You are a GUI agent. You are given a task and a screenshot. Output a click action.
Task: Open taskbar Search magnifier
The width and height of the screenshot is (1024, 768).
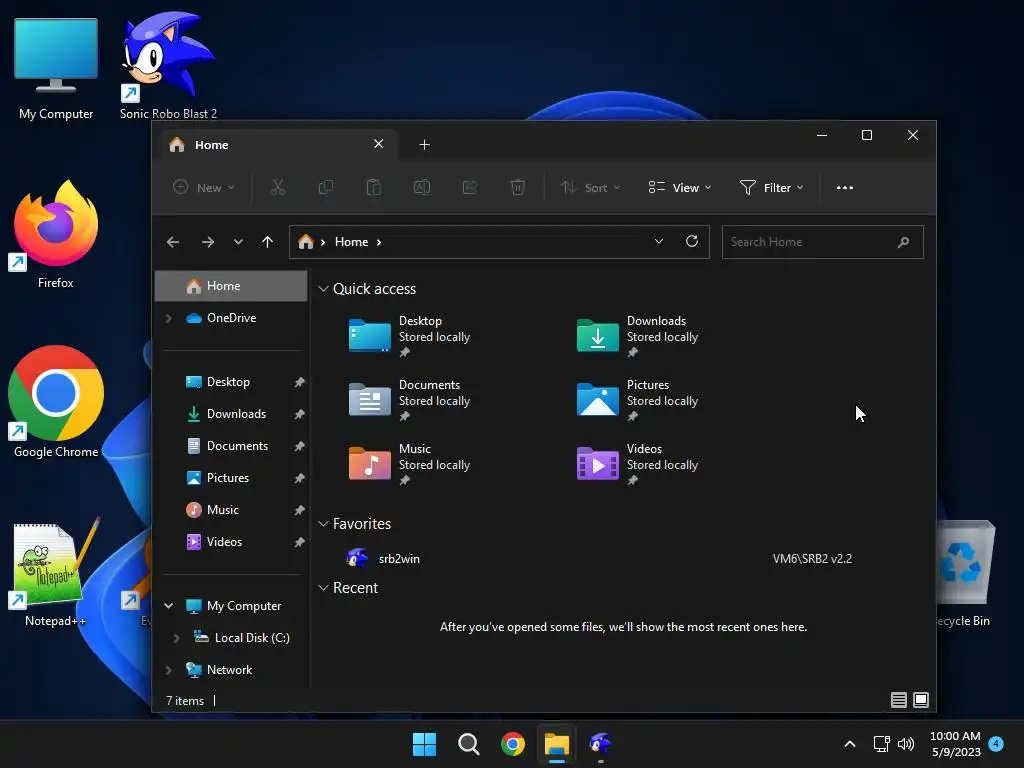click(x=468, y=743)
